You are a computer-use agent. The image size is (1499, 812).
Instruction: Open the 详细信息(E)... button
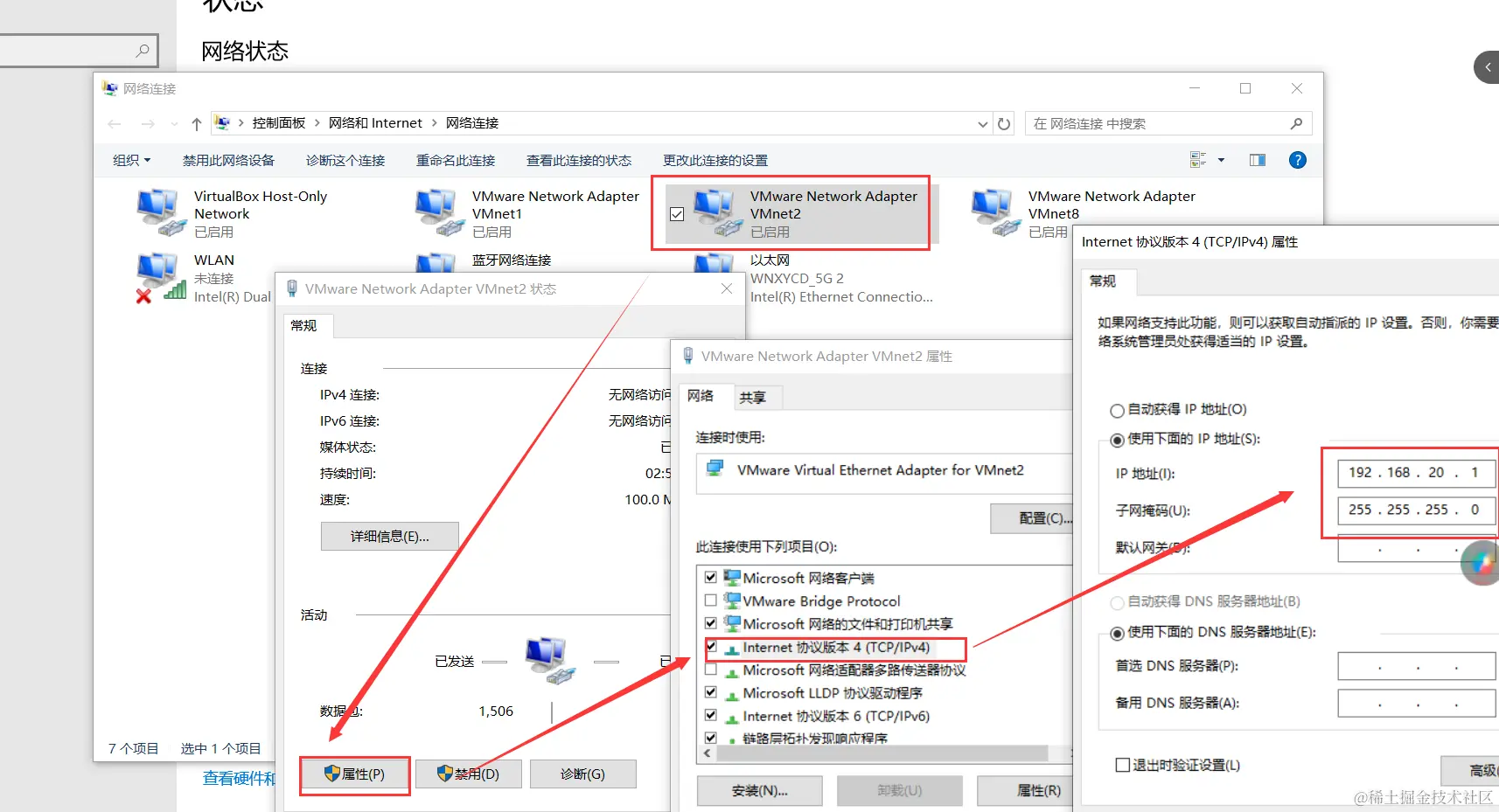tap(390, 537)
